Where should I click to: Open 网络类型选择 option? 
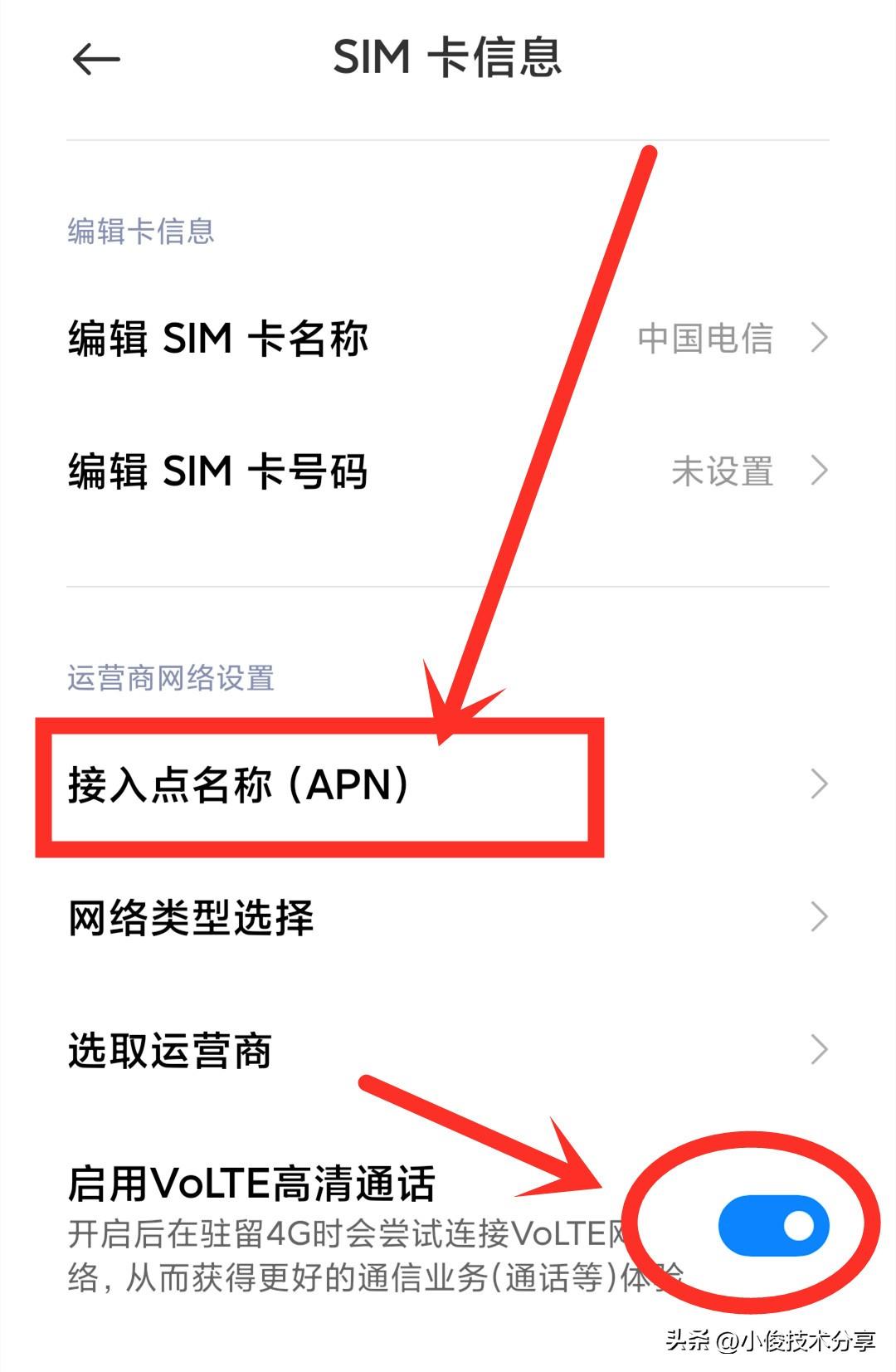pos(448,917)
